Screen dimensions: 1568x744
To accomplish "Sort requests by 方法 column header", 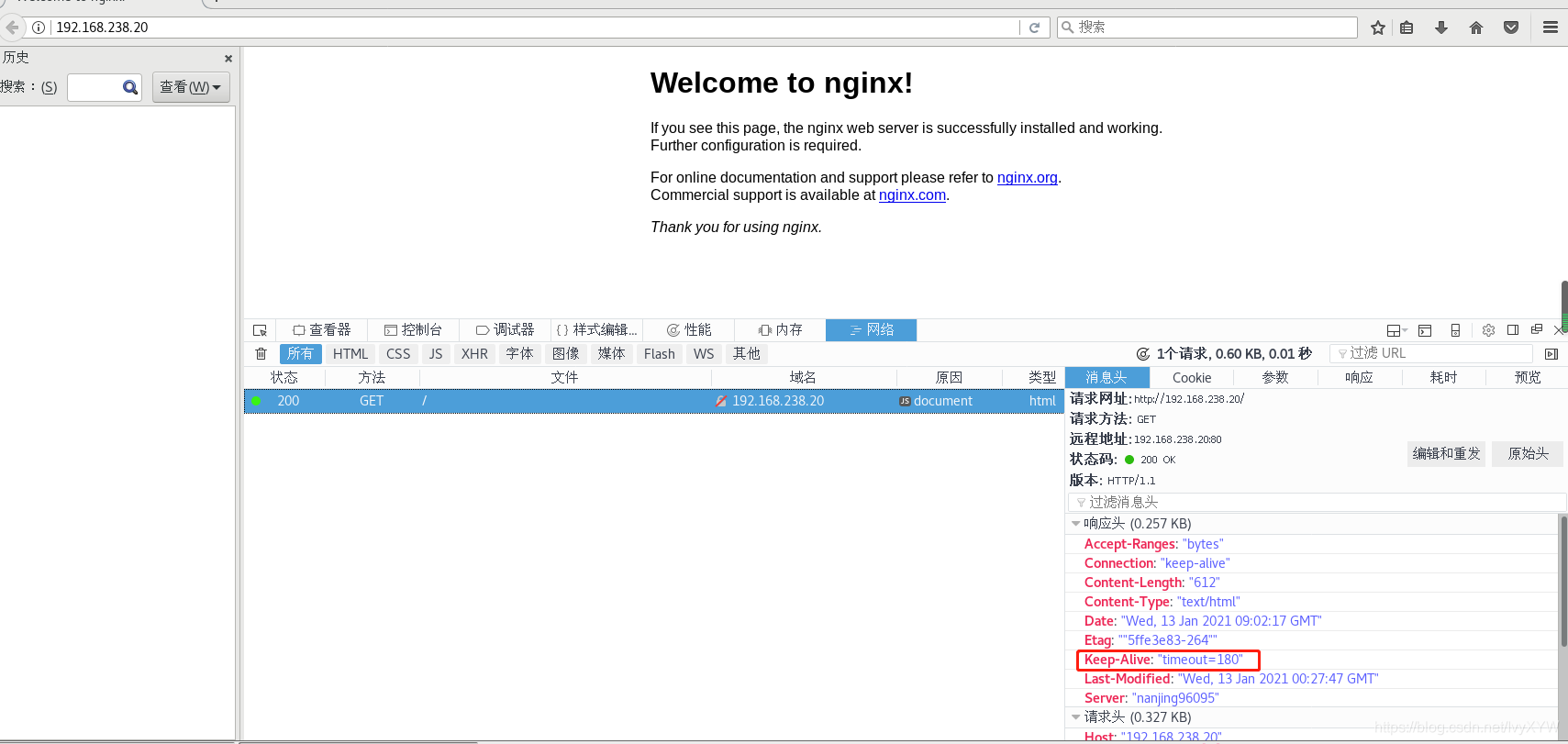I will 372,378.
